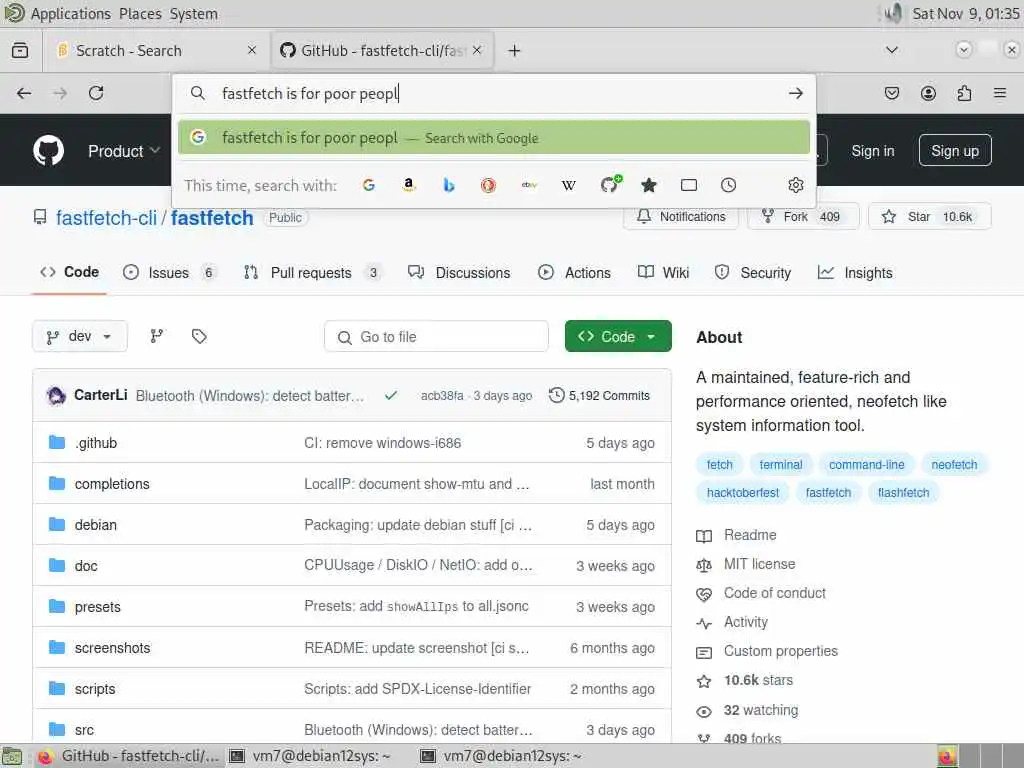The image size is (1024, 768).
Task: Fork the repository with the Fork button
Action: [803, 217]
